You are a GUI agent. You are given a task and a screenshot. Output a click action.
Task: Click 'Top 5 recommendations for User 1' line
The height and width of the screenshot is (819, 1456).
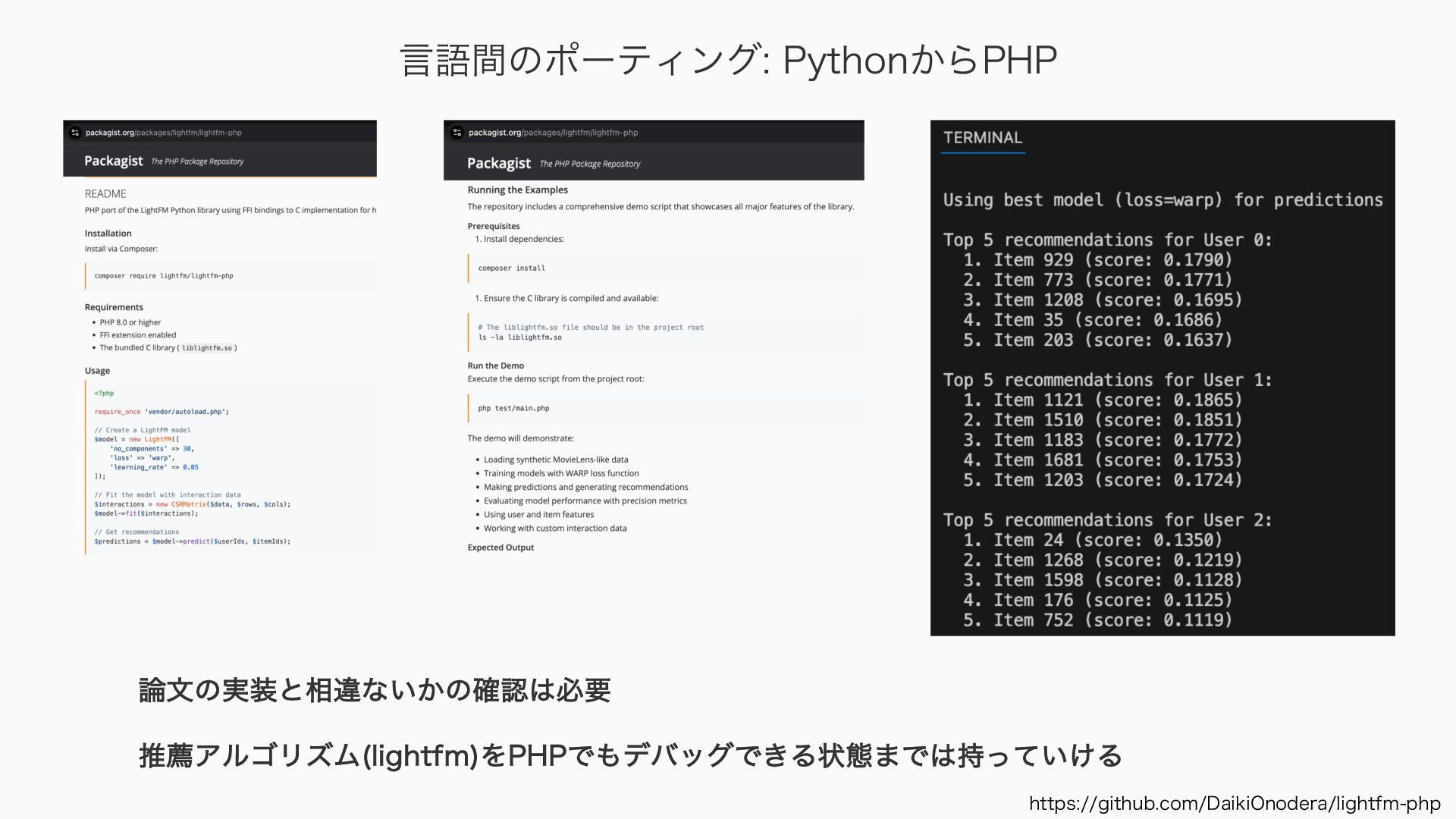point(1108,380)
